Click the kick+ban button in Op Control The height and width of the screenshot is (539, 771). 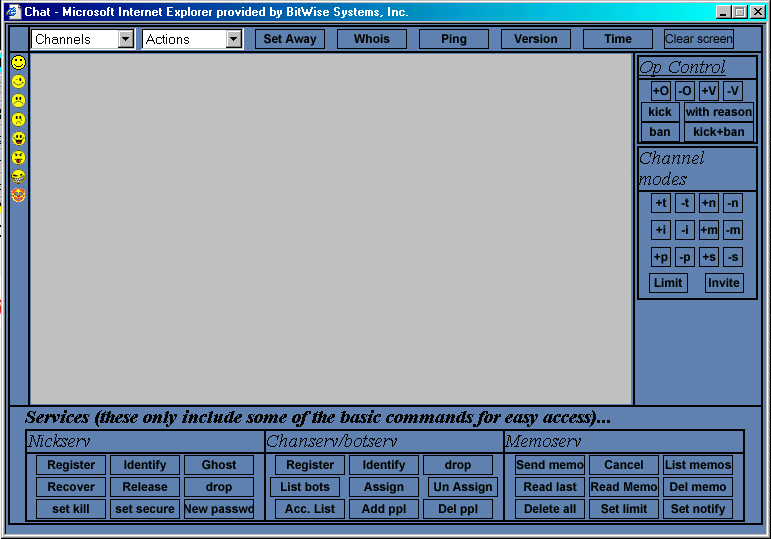718,132
